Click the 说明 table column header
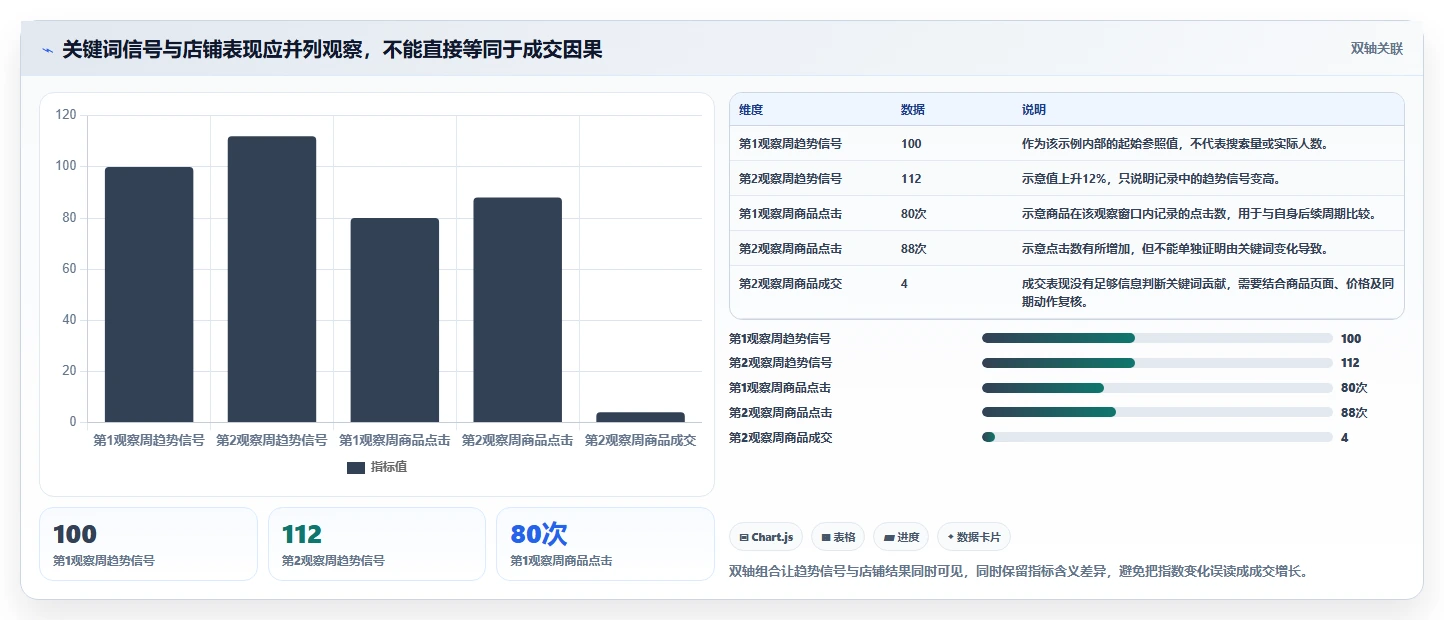The image size is (1444, 620). 1034,110
